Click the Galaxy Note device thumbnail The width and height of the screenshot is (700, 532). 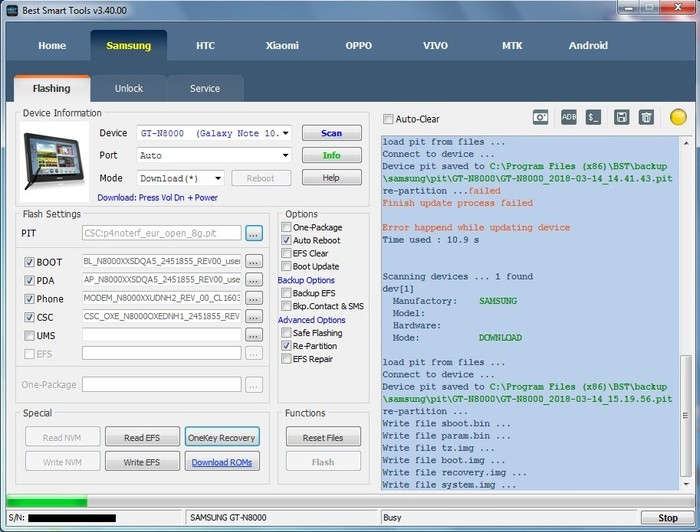coord(54,161)
